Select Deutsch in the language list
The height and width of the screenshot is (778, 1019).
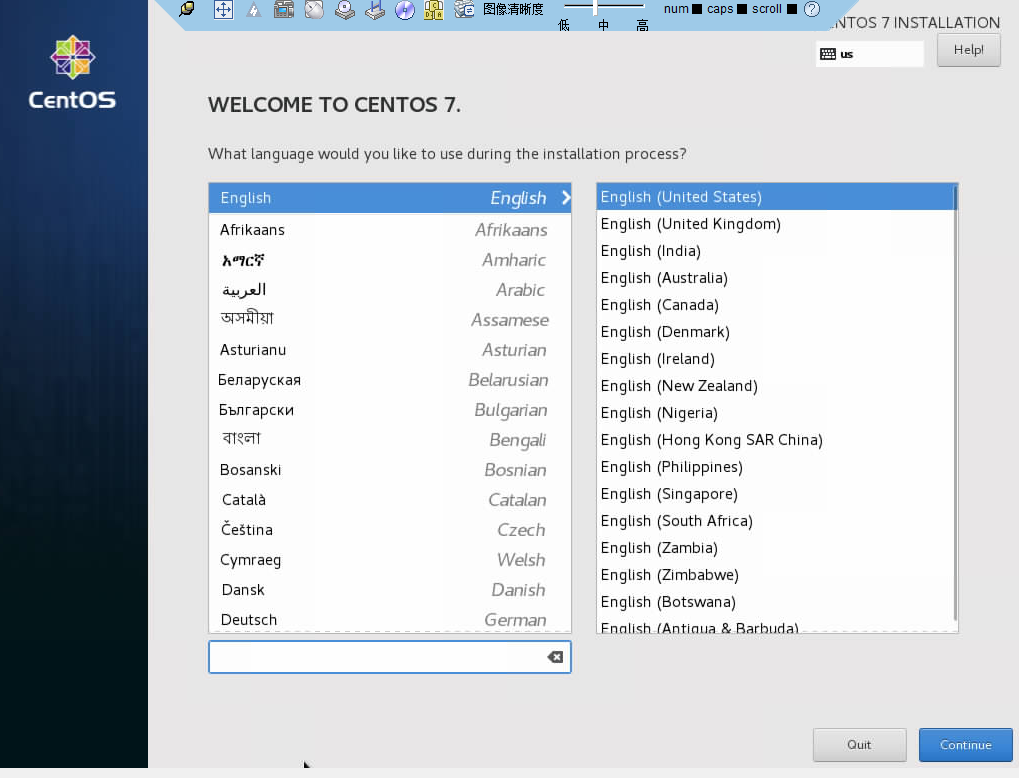pyautogui.click(x=390, y=619)
